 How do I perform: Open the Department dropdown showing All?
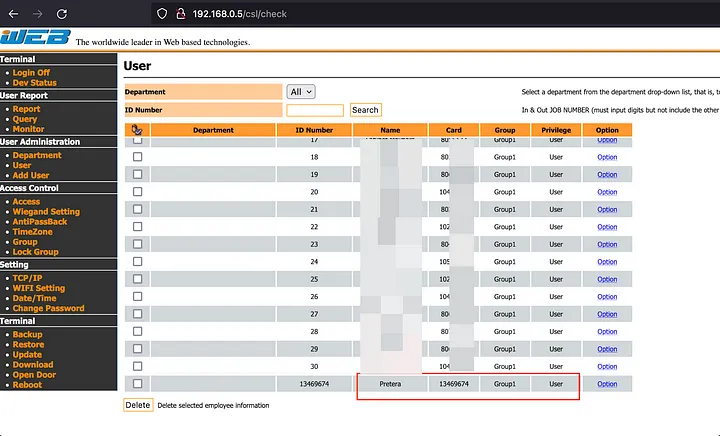(301, 91)
